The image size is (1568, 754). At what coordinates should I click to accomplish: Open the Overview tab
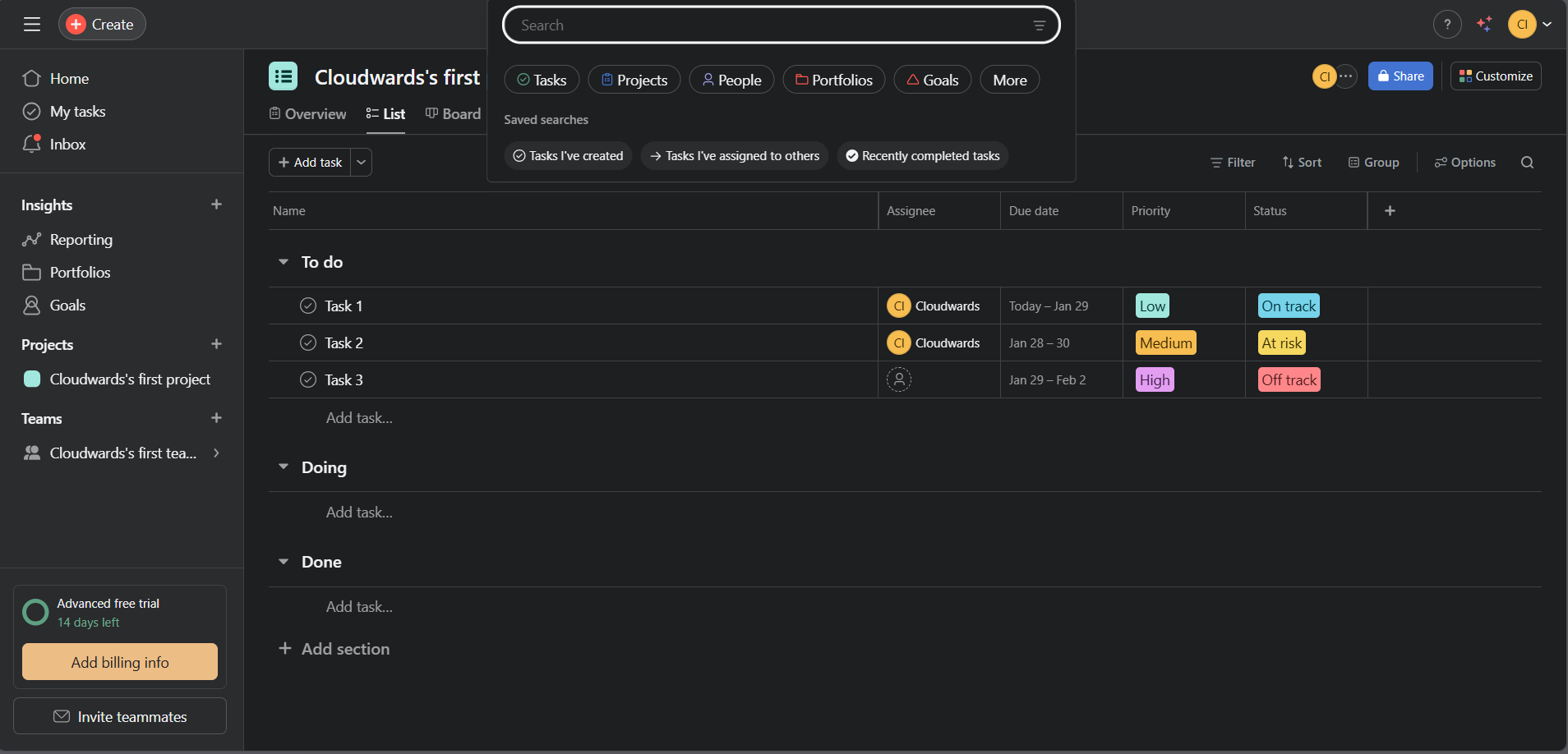[x=308, y=114]
